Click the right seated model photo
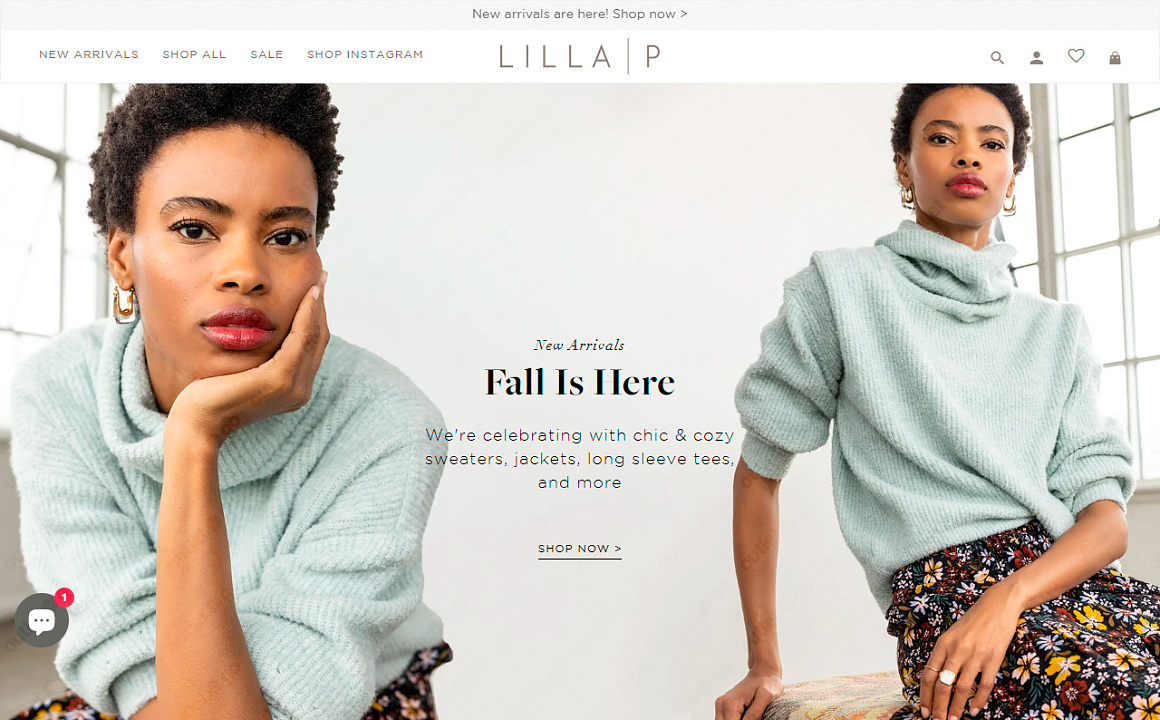The width and height of the screenshot is (1160, 720). pos(936,401)
